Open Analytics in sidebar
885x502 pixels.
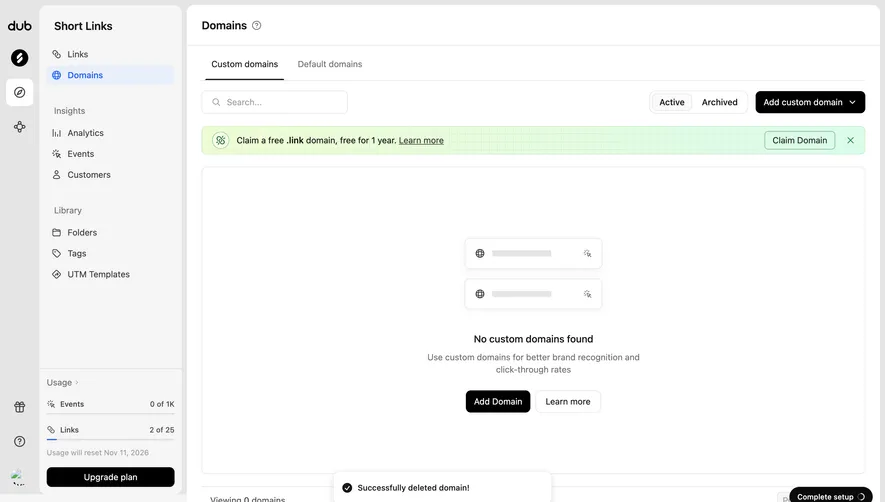click(110, 133)
